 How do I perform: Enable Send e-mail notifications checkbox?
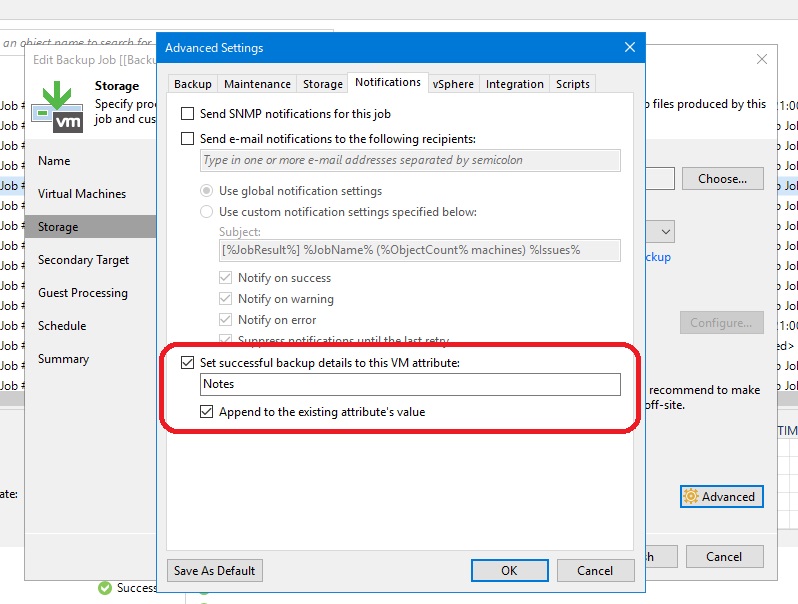pos(187,138)
